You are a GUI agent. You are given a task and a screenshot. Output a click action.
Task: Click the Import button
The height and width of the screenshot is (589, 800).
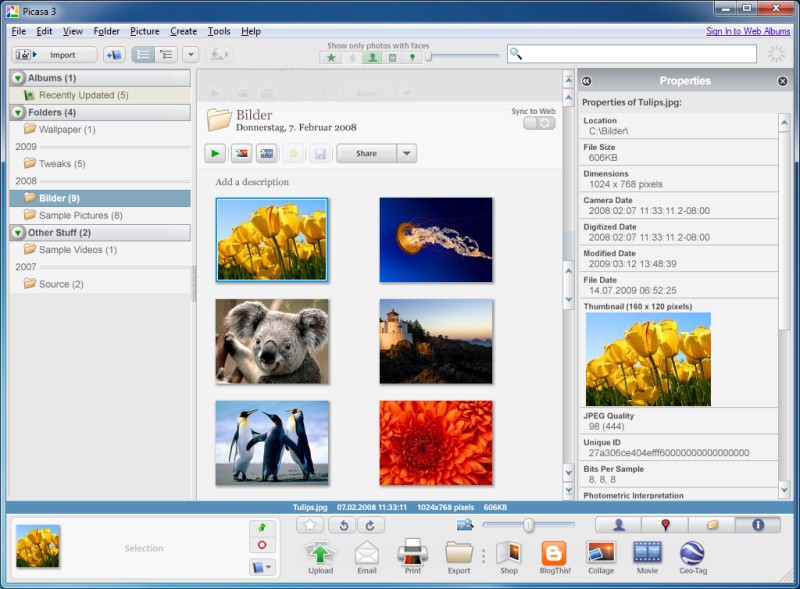54,55
